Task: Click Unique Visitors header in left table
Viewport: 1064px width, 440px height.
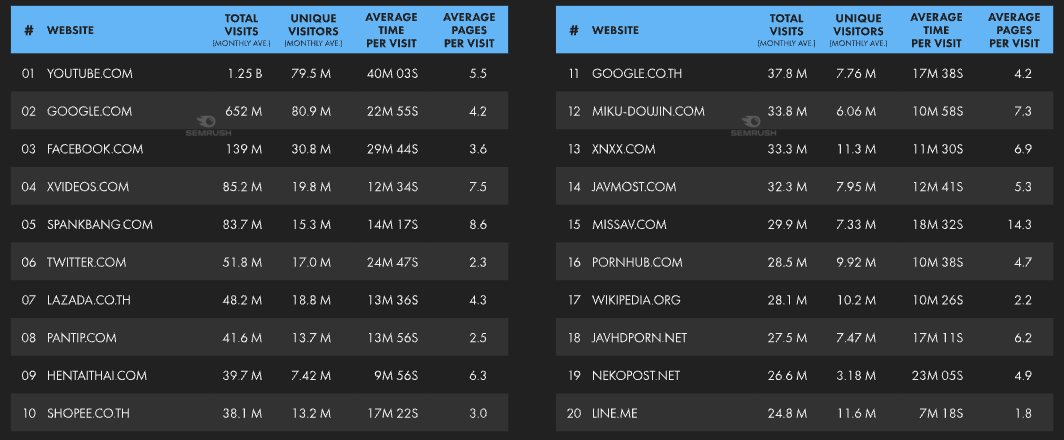Action: pyautogui.click(x=314, y=31)
